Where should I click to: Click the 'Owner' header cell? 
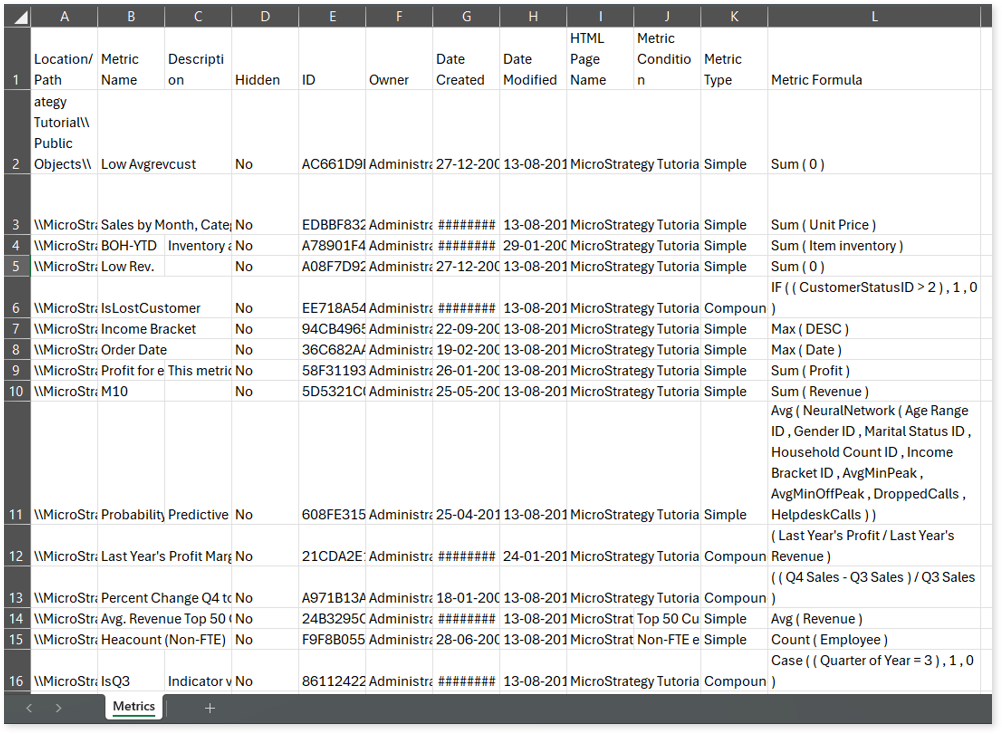399,58
